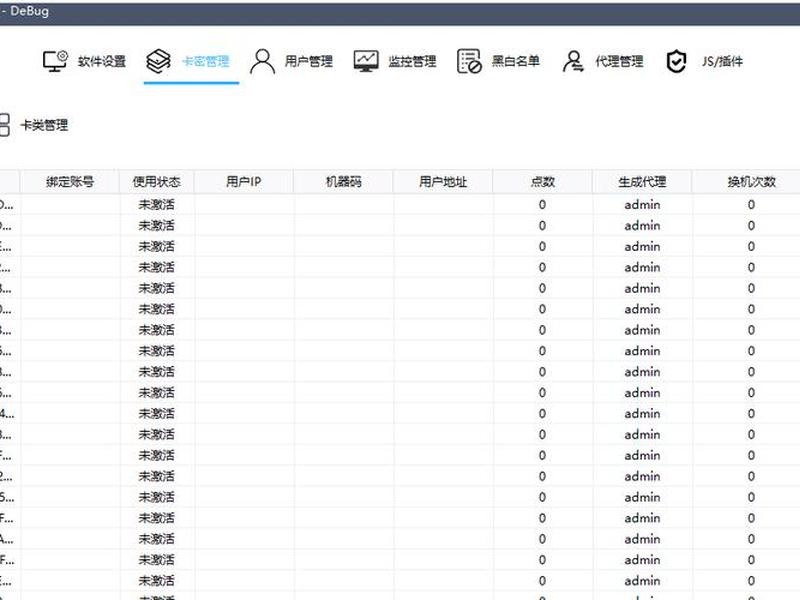Select 未激活 status in the first table row
The height and width of the screenshot is (600, 800).
[x=157, y=205]
